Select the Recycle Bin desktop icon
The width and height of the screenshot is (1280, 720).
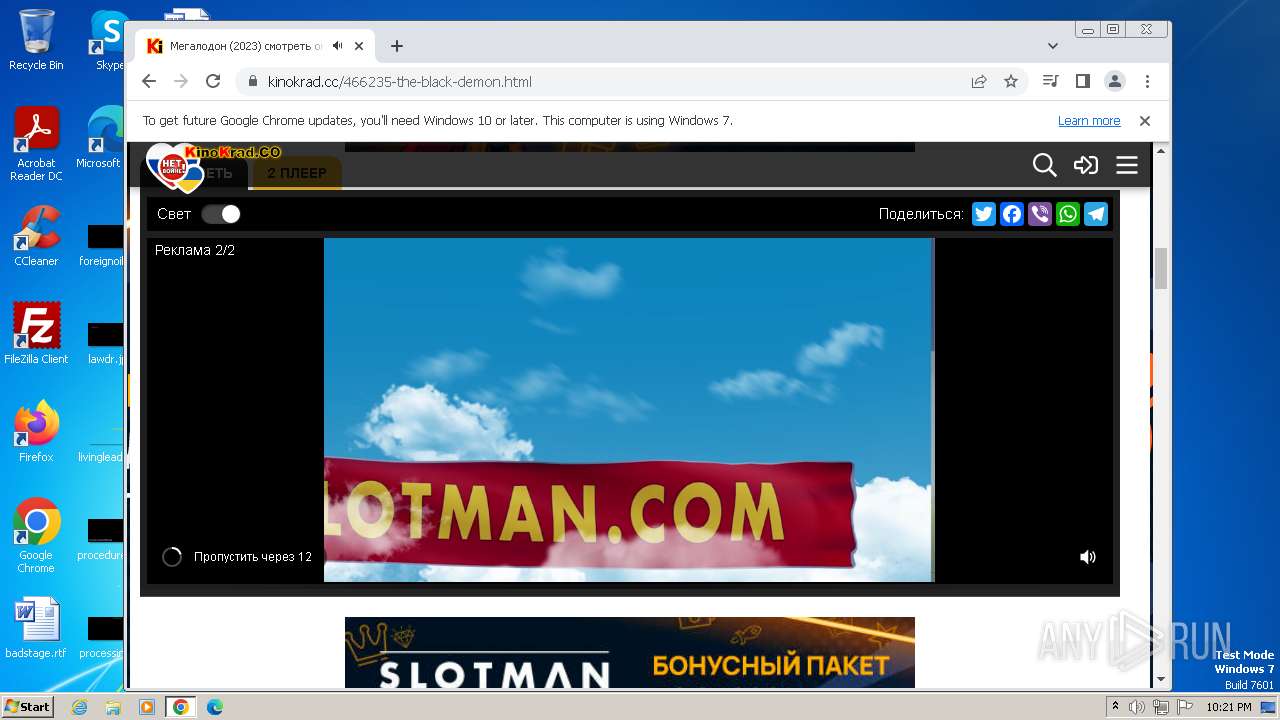[x=36, y=40]
